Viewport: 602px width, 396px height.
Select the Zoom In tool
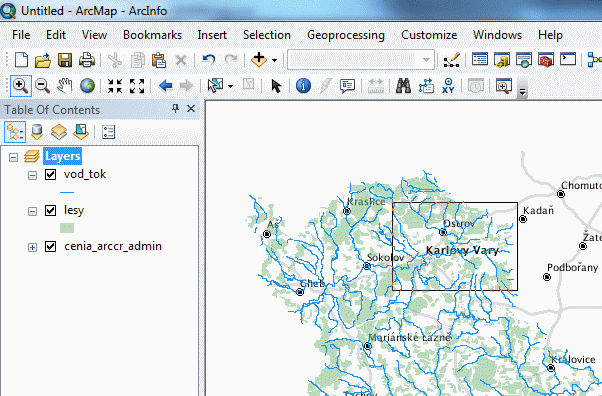pos(21,86)
